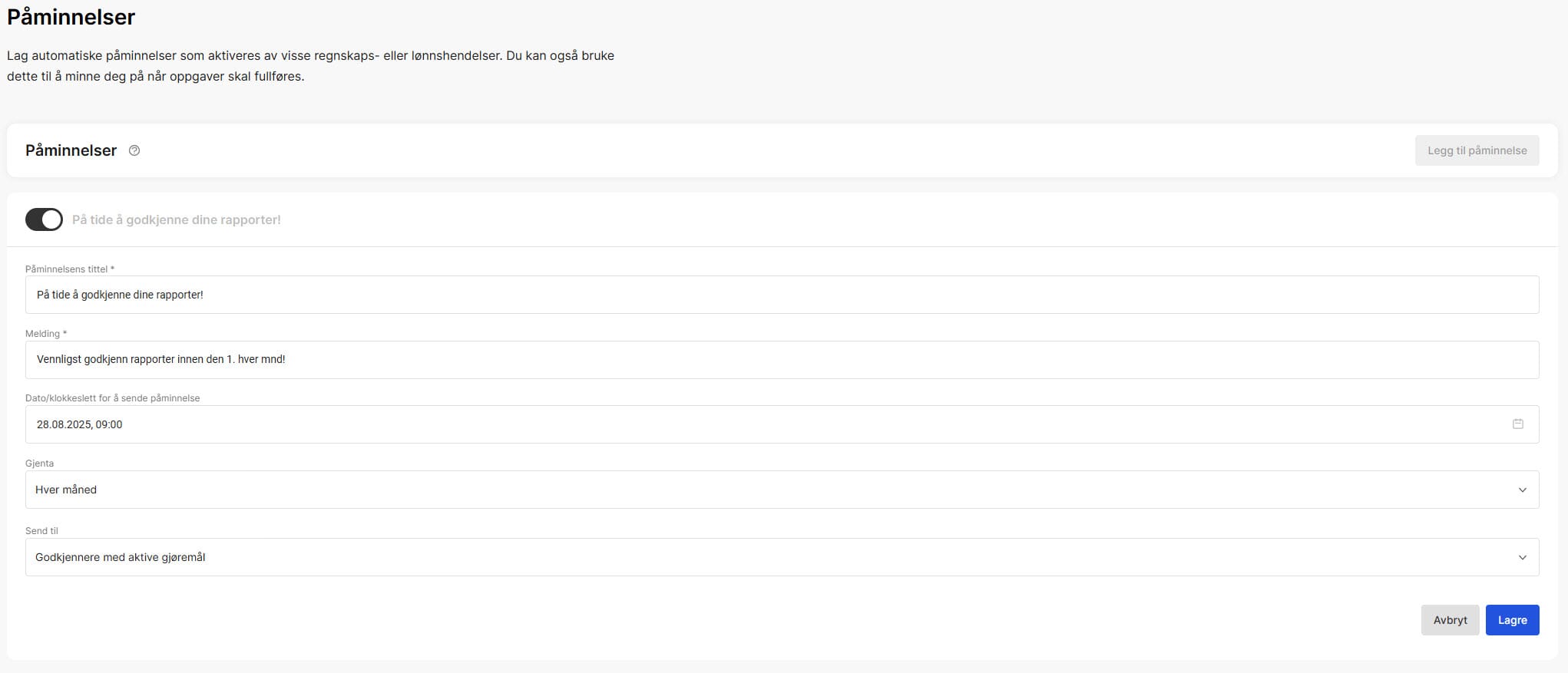Image resolution: width=1568 pixels, height=673 pixels.
Task: Click into the Melding message field
Action: (x=768, y=359)
